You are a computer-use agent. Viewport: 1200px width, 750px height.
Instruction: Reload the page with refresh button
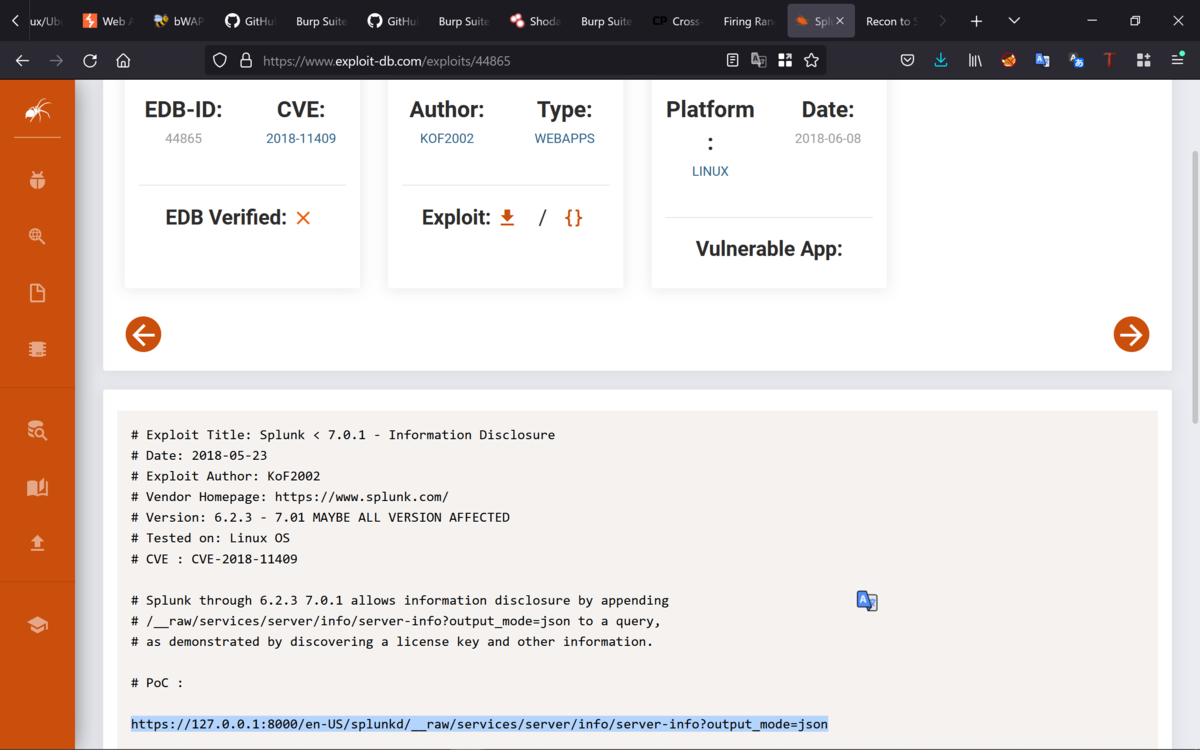pyautogui.click(x=90, y=61)
